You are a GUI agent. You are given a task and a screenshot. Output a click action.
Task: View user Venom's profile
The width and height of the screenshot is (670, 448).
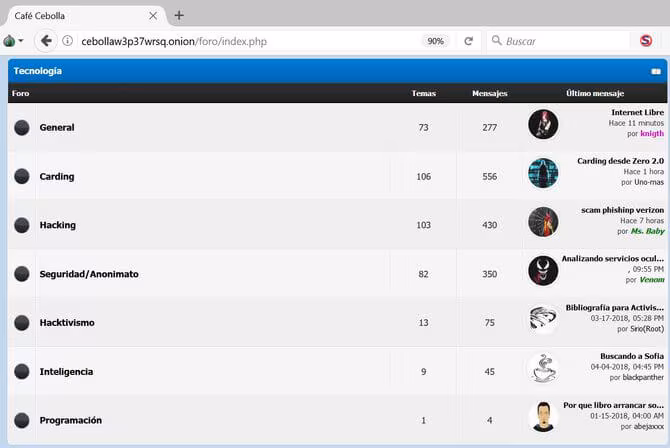click(652, 280)
